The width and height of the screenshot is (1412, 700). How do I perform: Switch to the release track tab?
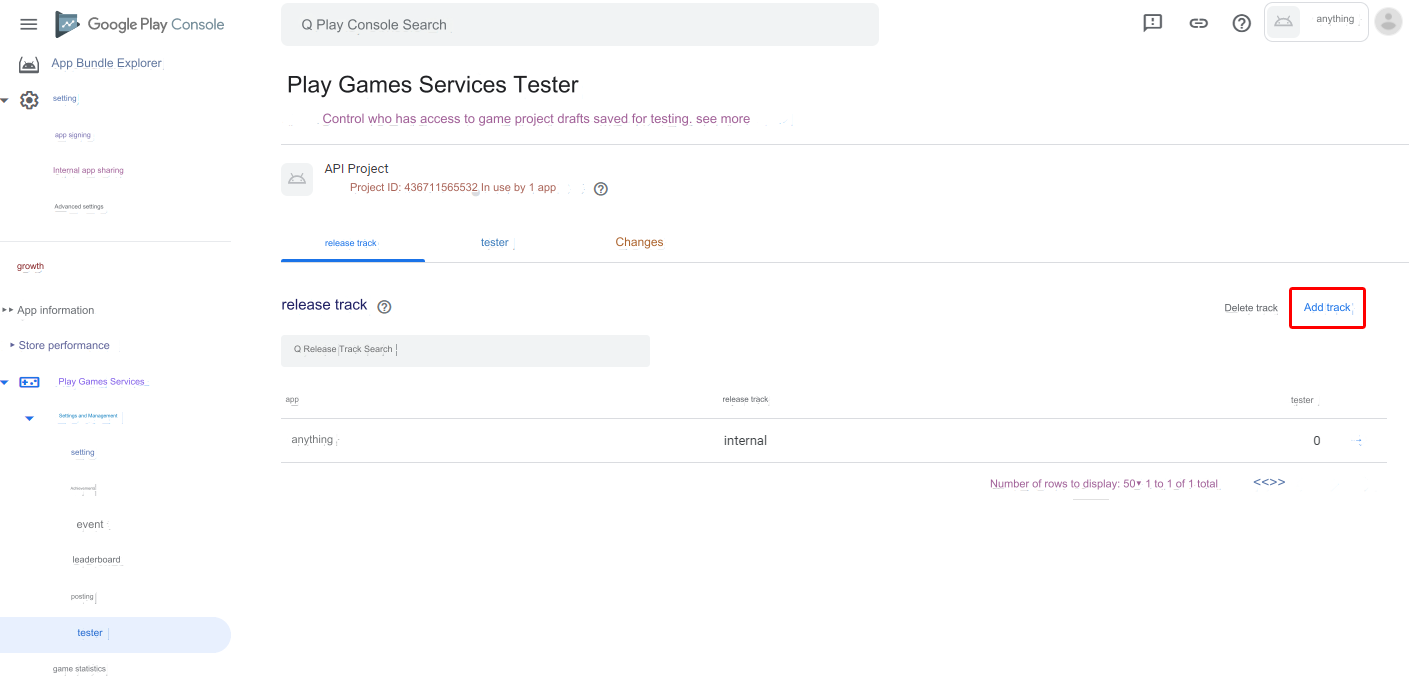tap(351, 243)
